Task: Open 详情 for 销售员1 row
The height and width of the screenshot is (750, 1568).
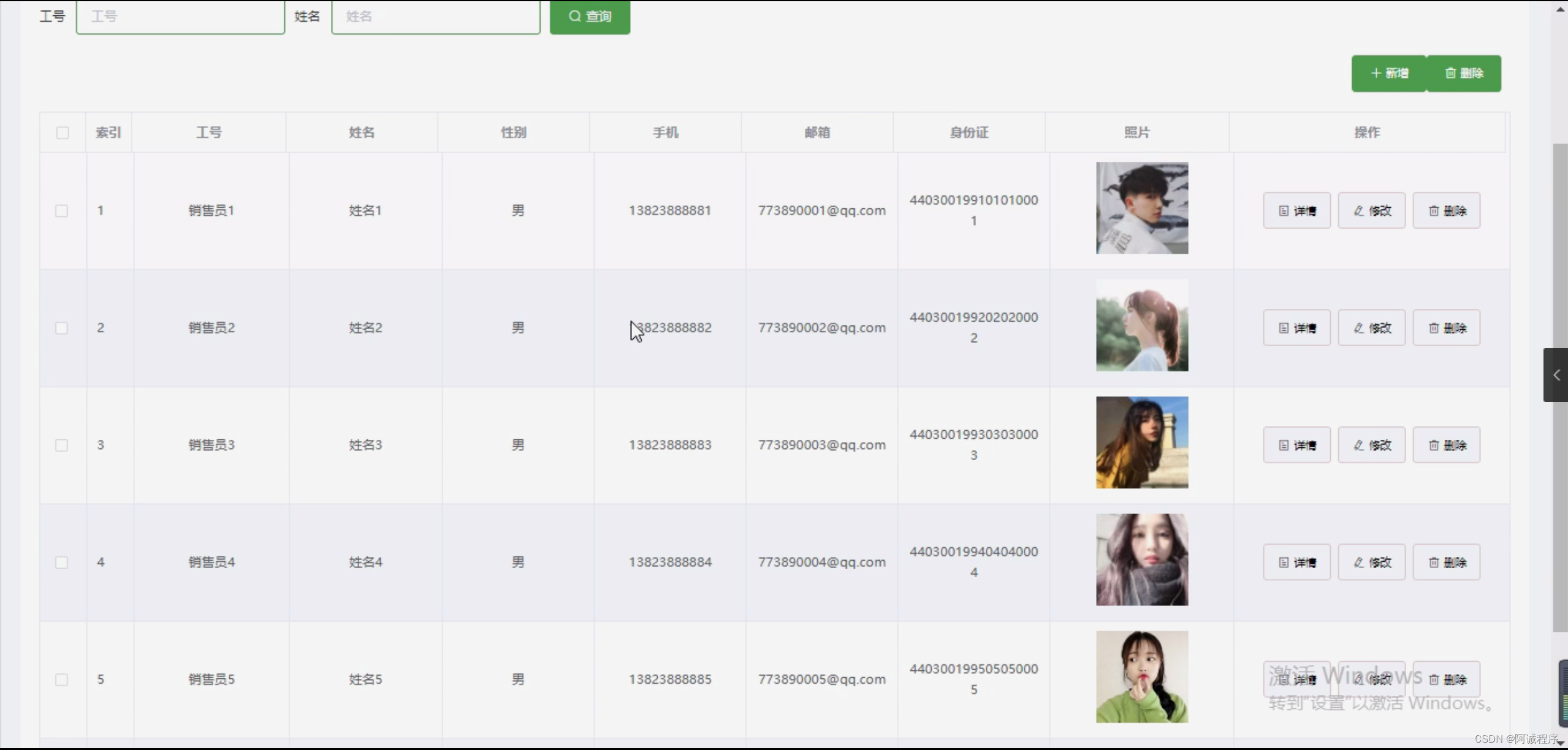Action: coord(1296,211)
